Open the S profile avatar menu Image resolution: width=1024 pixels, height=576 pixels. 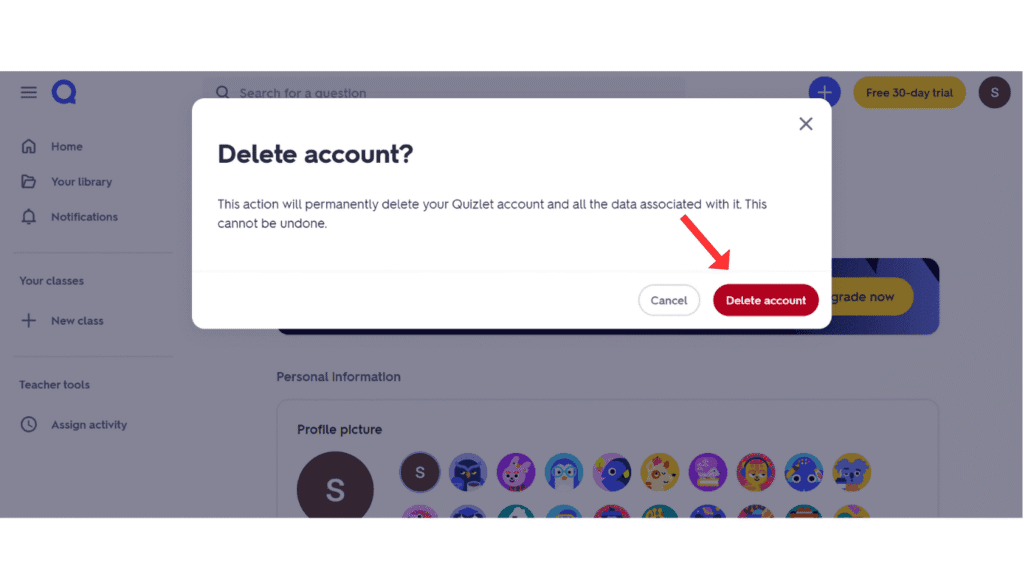coord(994,92)
